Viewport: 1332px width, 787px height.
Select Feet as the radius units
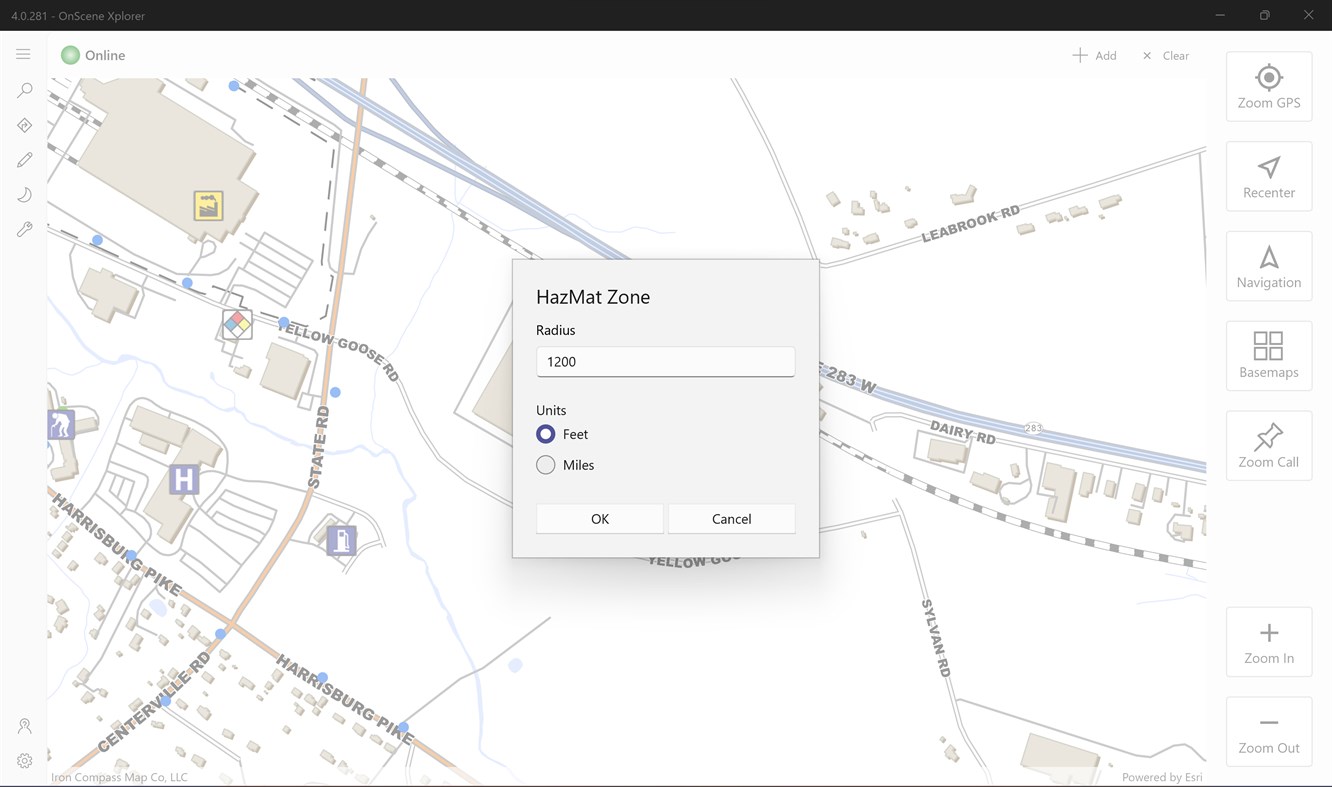click(x=545, y=433)
